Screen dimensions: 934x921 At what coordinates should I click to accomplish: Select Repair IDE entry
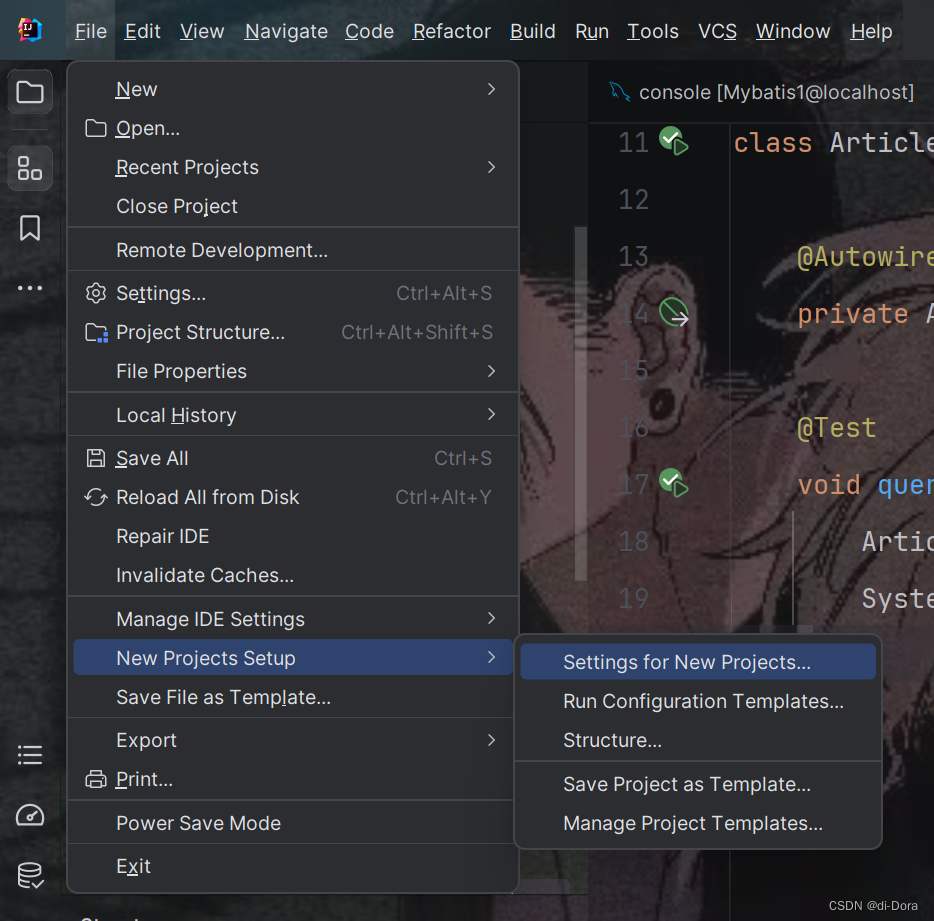pyautogui.click(x=292, y=536)
